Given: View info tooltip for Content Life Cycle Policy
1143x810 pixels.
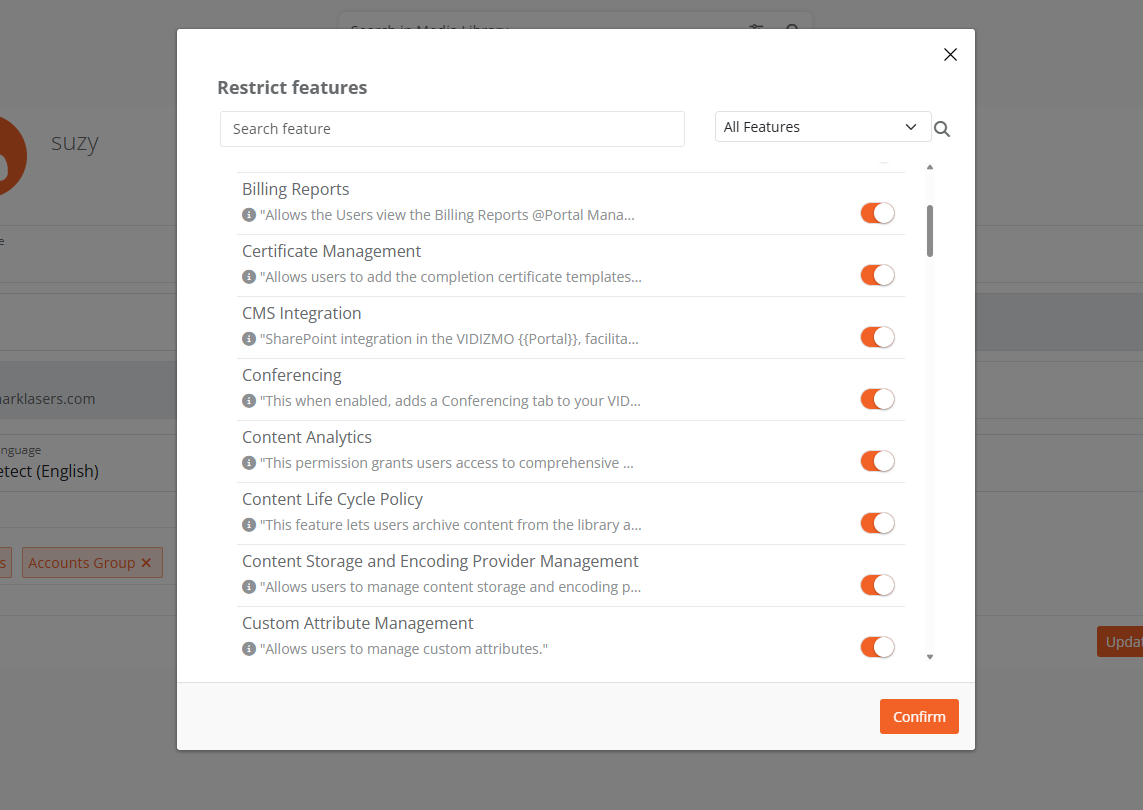Looking at the screenshot, I should coord(247,524).
